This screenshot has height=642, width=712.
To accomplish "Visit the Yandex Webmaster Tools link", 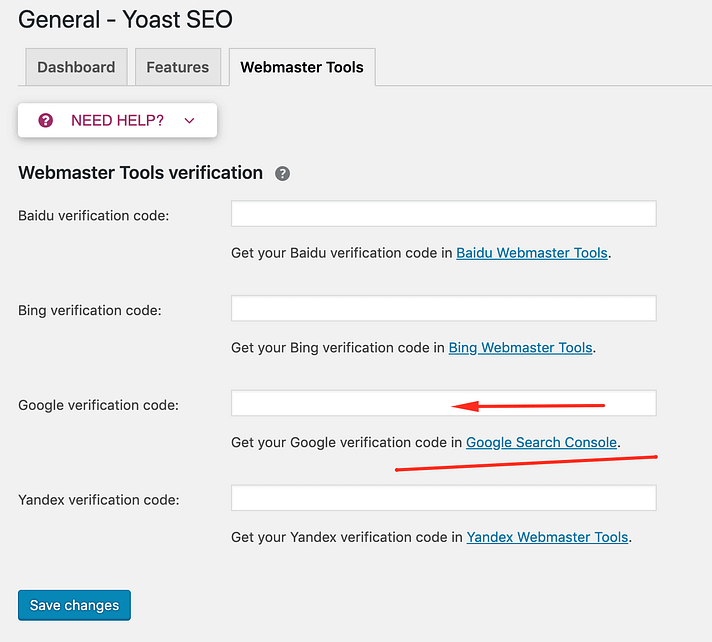I will coord(547,537).
